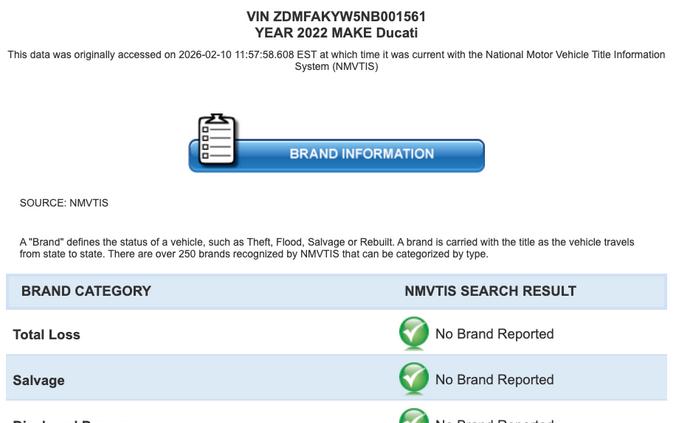Select the Salvage row label
The image size is (676, 423).
[39, 380]
